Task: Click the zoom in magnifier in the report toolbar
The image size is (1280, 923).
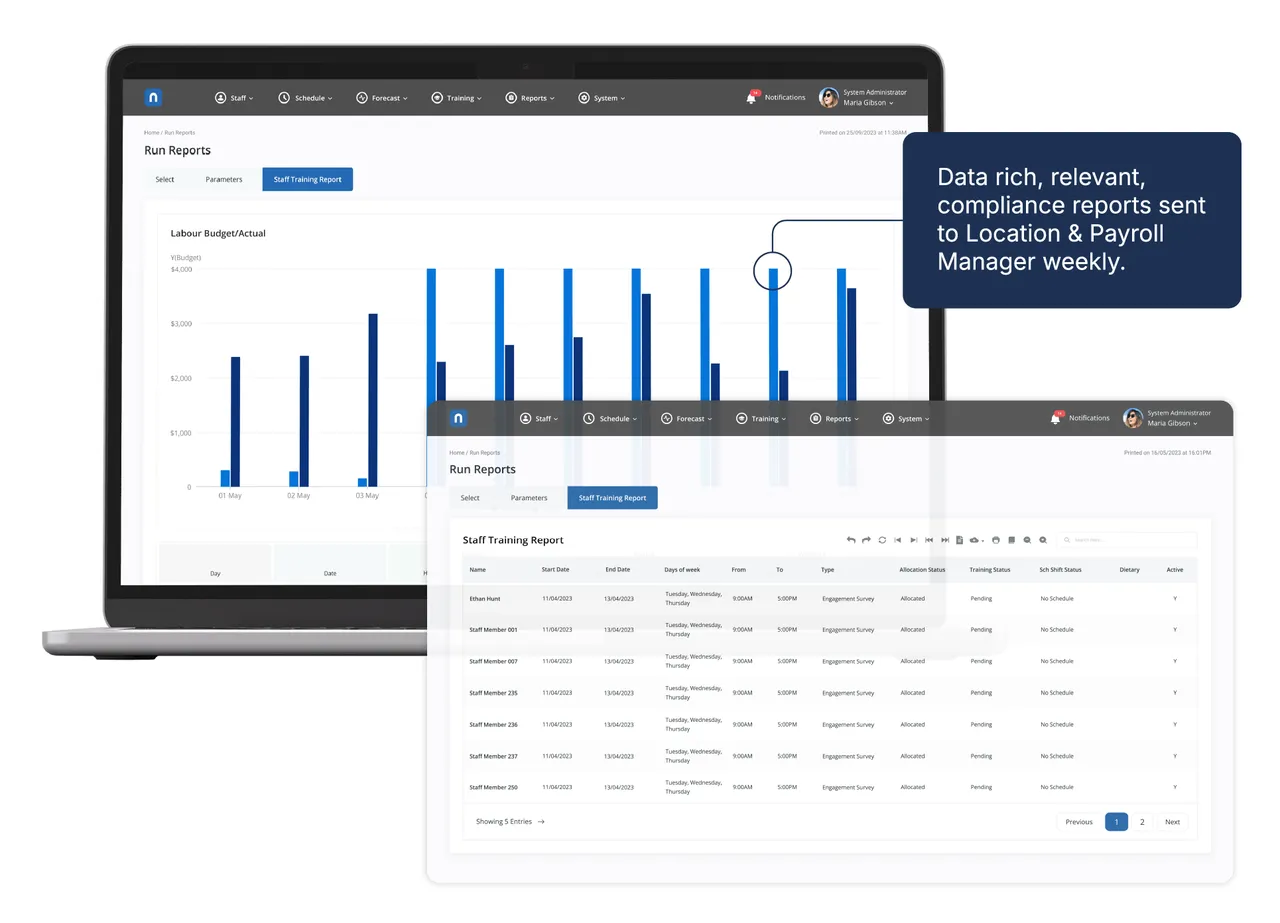Action: click(x=1043, y=540)
